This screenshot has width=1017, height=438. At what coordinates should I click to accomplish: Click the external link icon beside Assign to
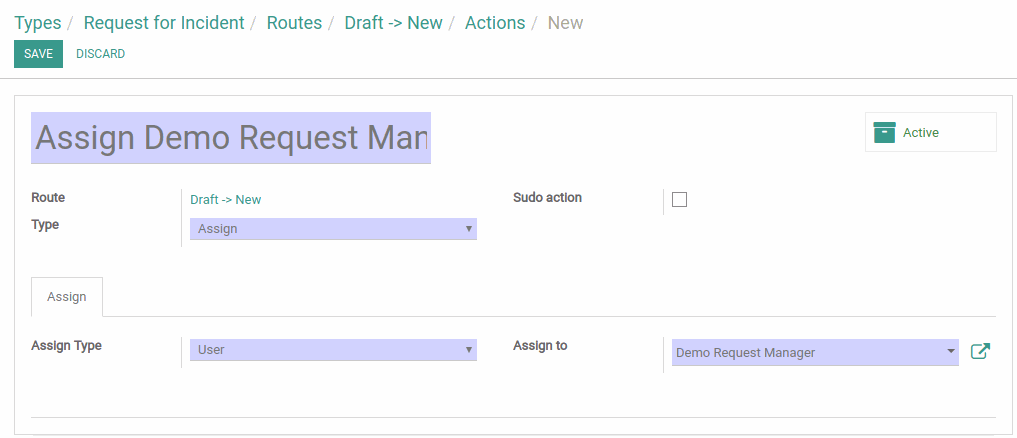click(980, 352)
